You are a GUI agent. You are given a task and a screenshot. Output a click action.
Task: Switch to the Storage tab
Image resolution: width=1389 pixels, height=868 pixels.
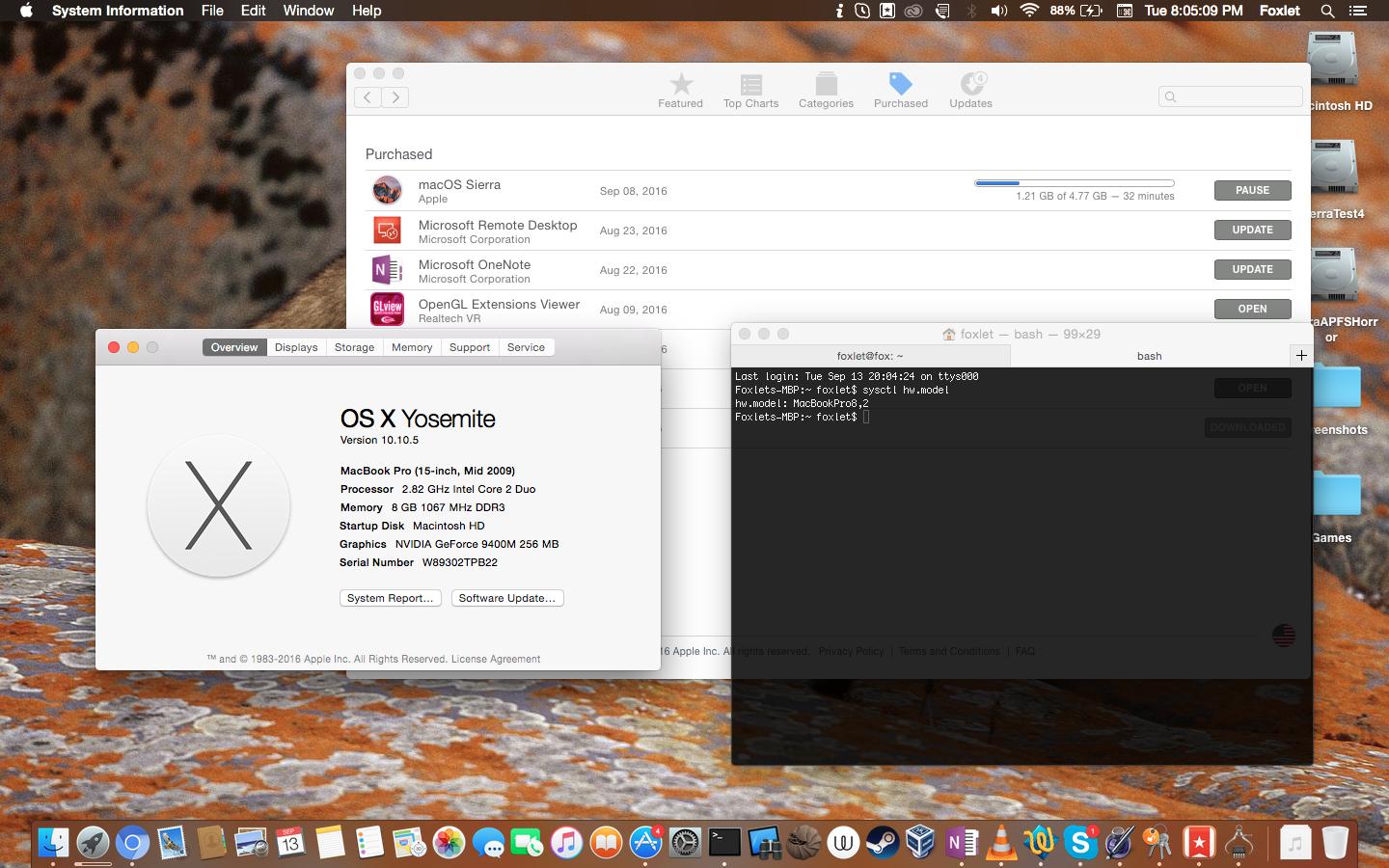354,347
